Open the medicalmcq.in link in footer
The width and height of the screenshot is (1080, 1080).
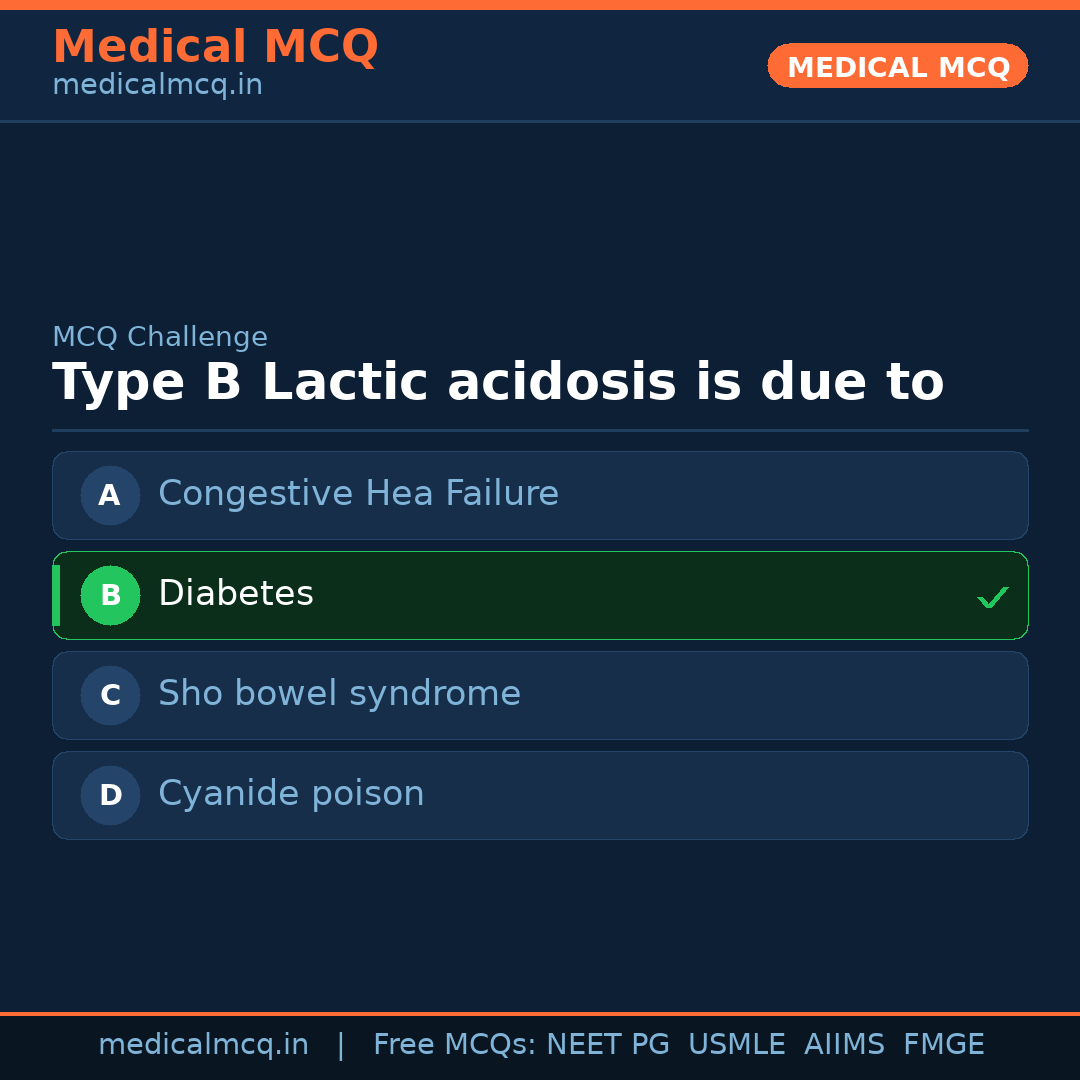click(x=203, y=1045)
